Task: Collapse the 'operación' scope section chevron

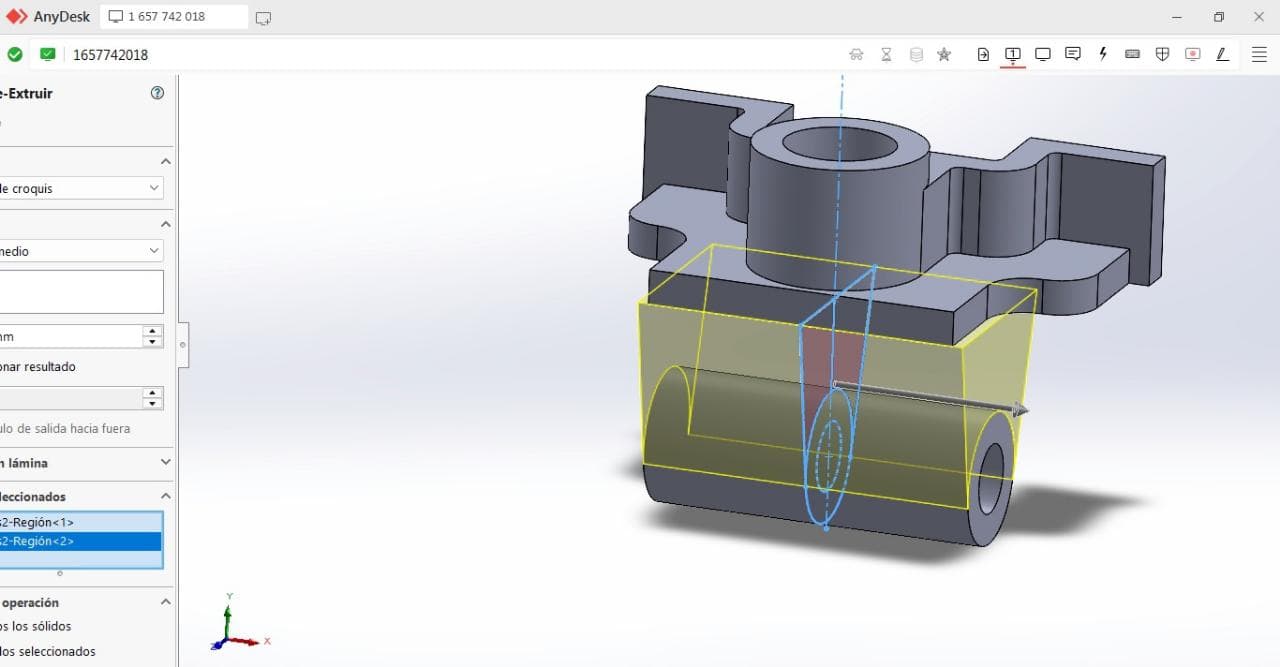Action: coord(166,602)
